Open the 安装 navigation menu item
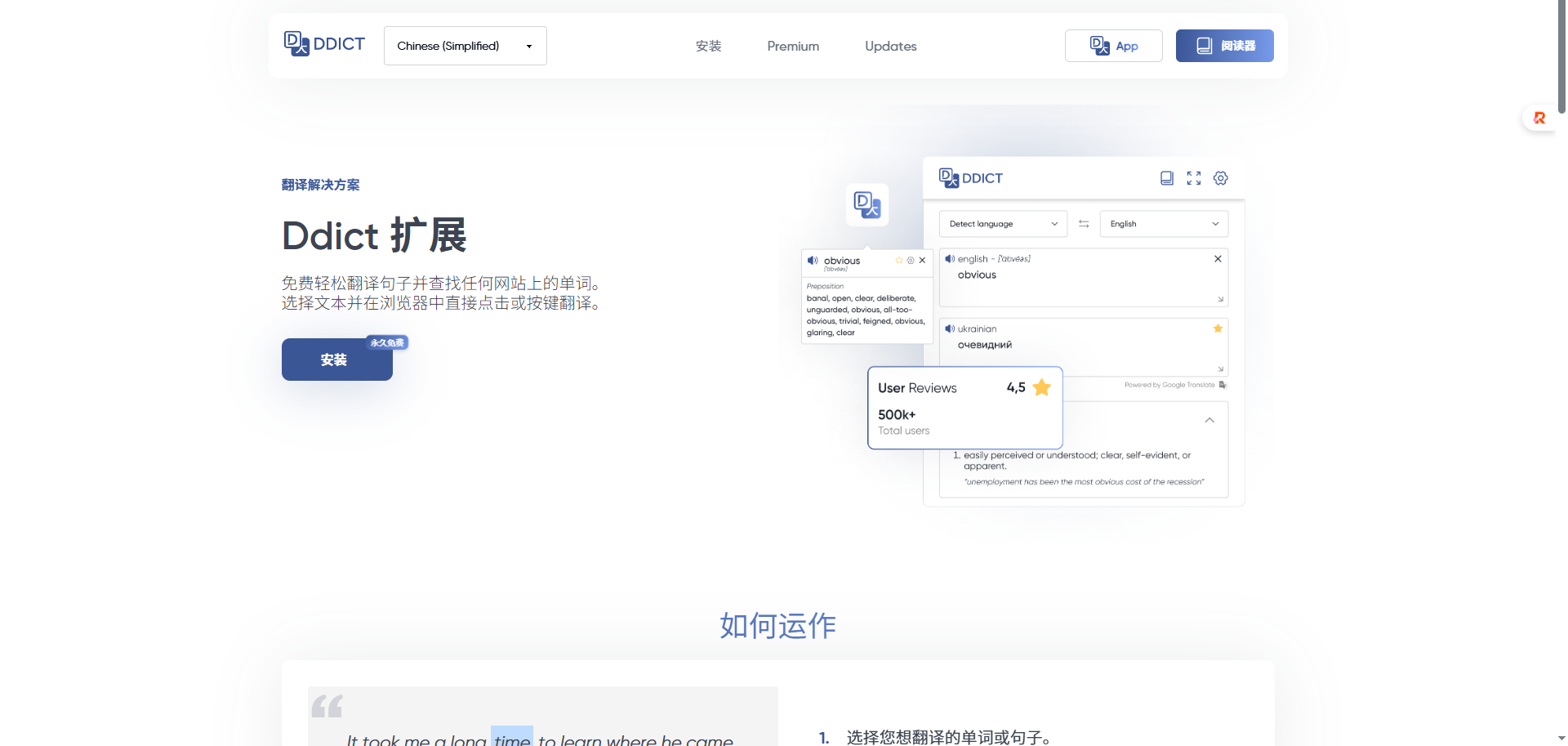The height and width of the screenshot is (746, 1568). point(708,47)
